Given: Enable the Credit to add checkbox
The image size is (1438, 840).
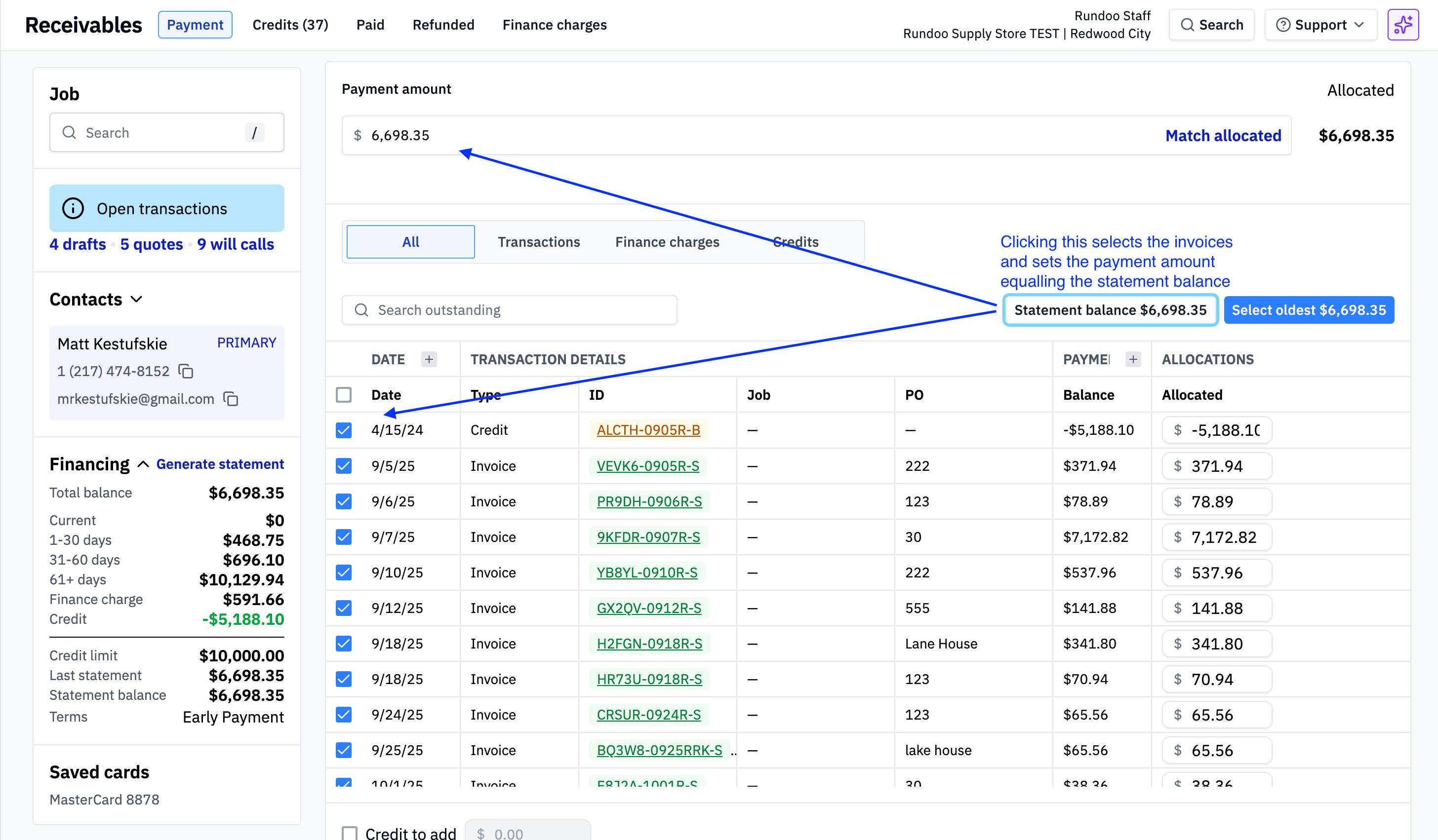Looking at the screenshot, I should point(349,833).
